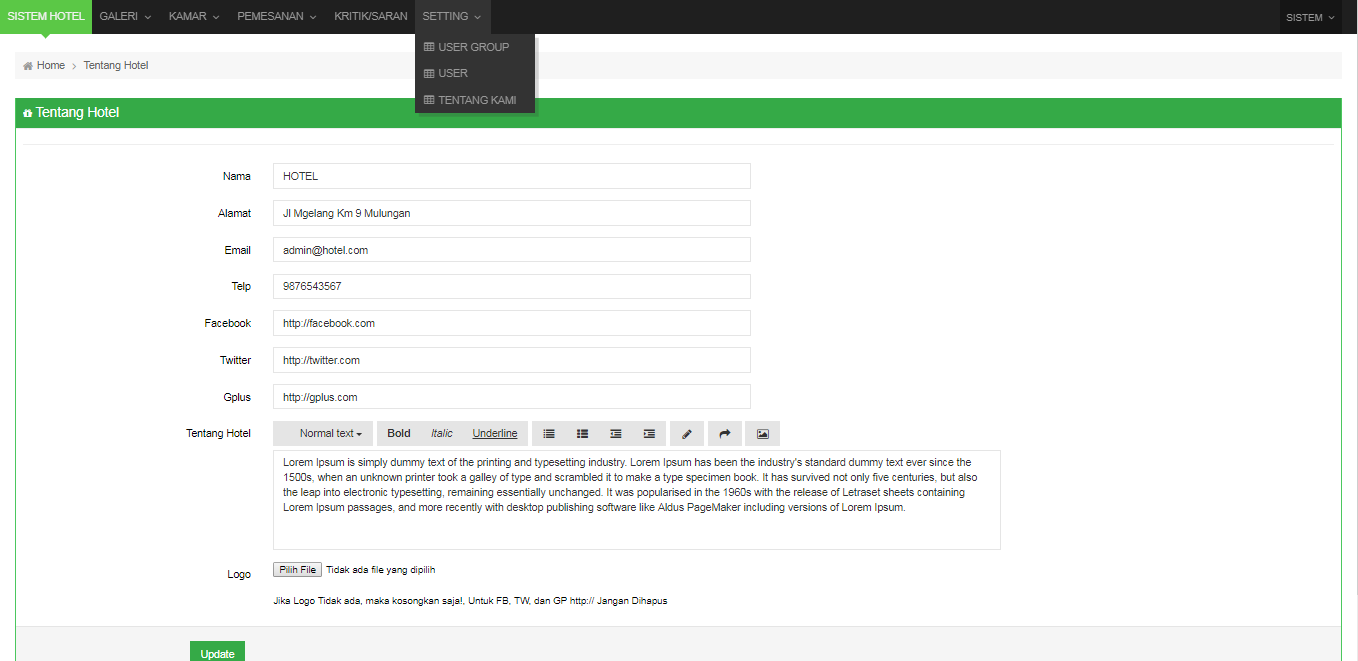Click the outdent icon in editor toolbar
The image size is (1358, 661).
(x=616, y=433)
